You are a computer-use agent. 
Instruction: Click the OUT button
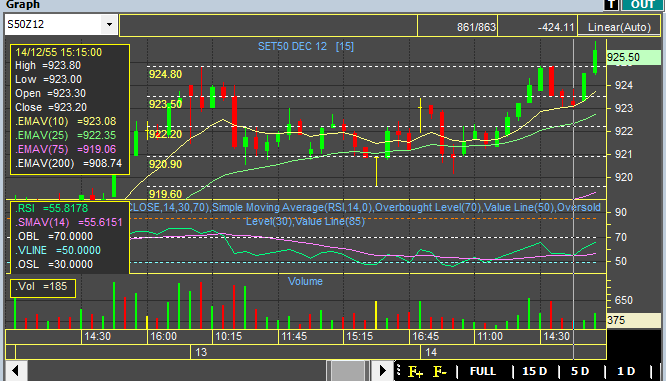click(642, 5)
